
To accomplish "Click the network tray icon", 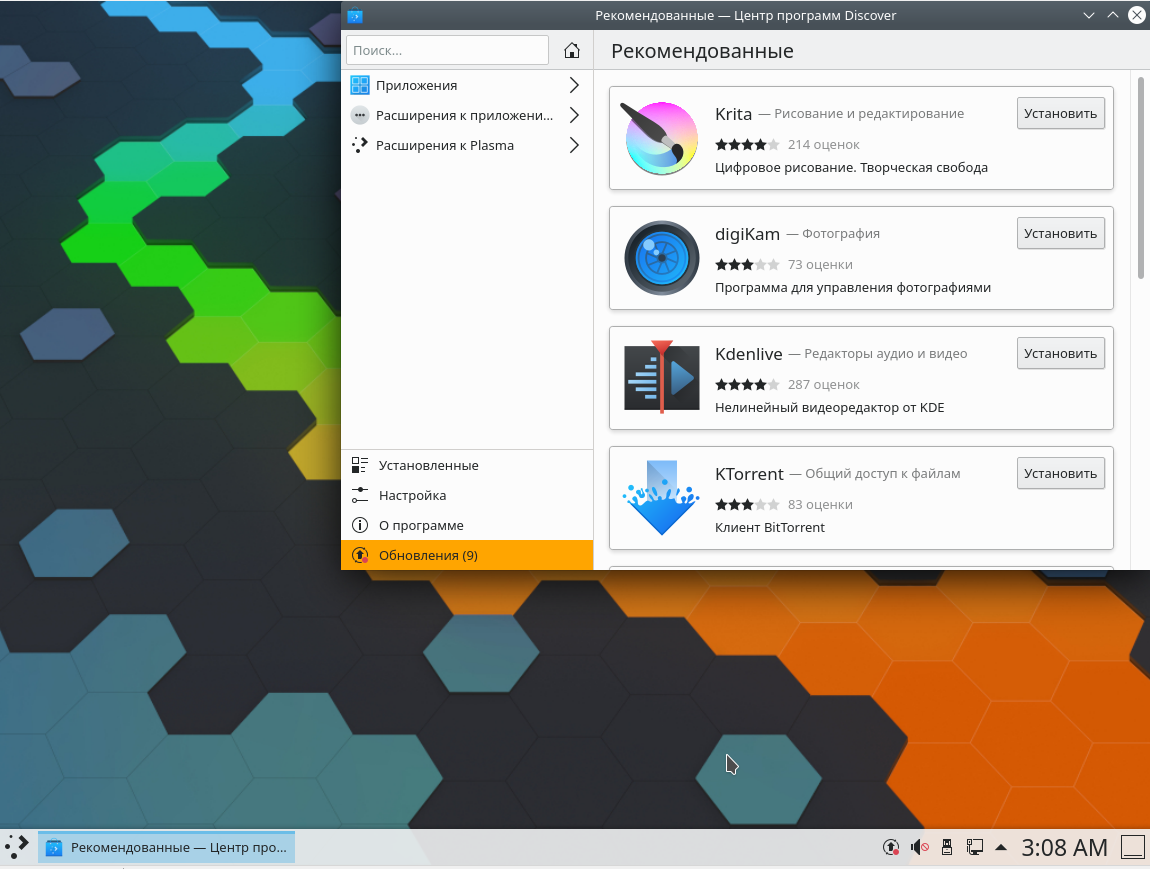I will pos(974,848).
